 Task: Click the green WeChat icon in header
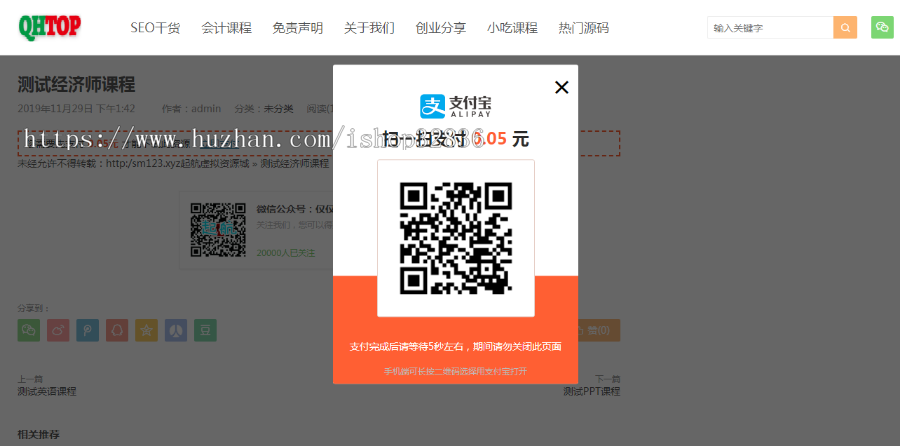[x=882, y=28]
